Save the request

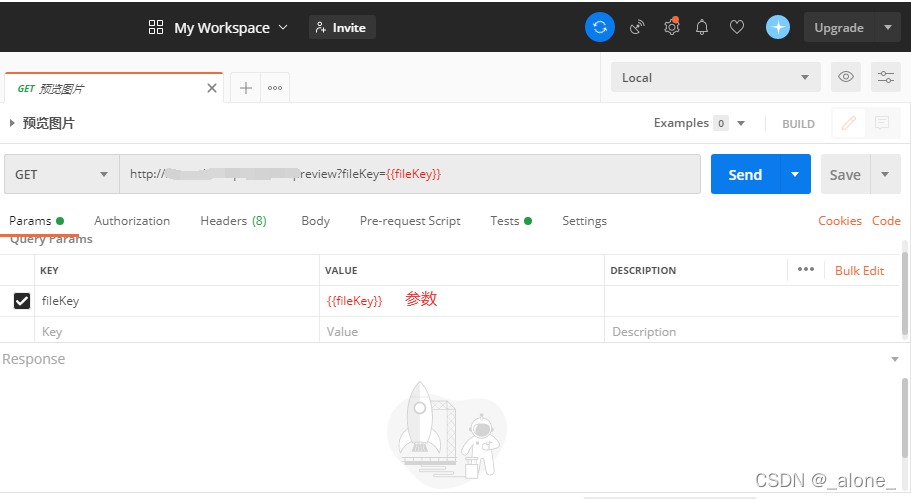tap(845, 174)
